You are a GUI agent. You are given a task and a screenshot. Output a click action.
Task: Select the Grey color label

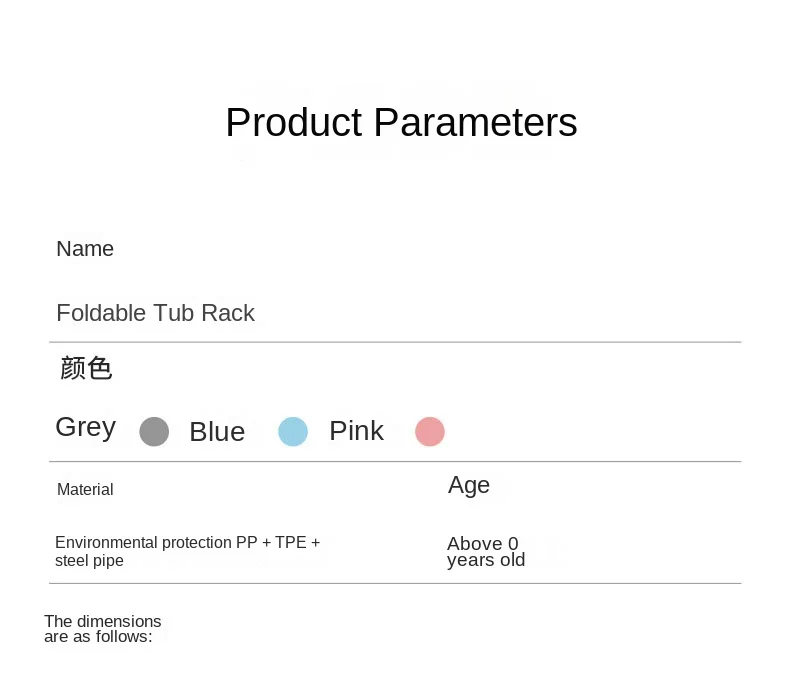click(86, 428)
